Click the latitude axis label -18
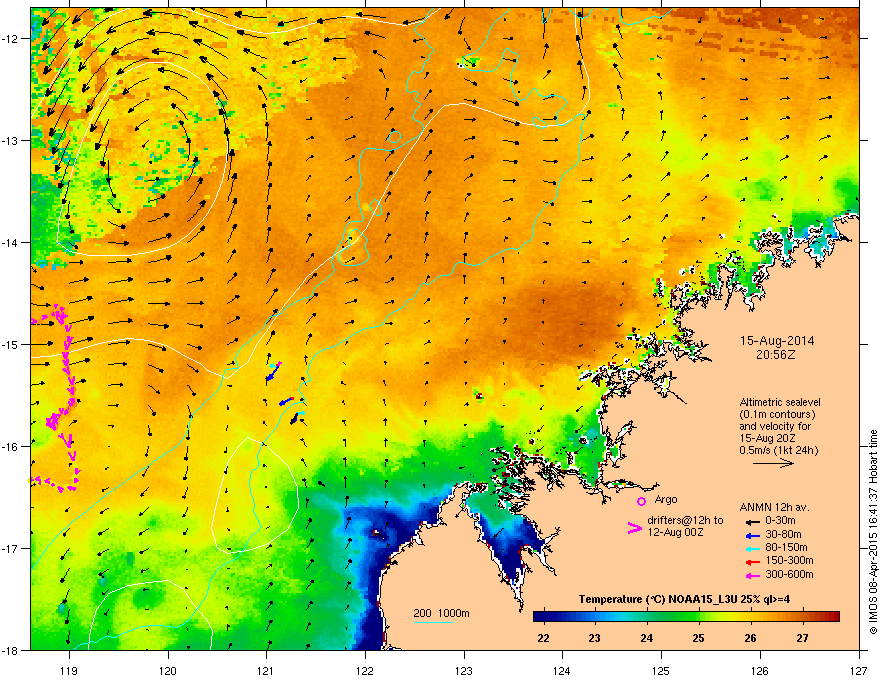This screenshot has width=880, height=680. tap(12, 650)
